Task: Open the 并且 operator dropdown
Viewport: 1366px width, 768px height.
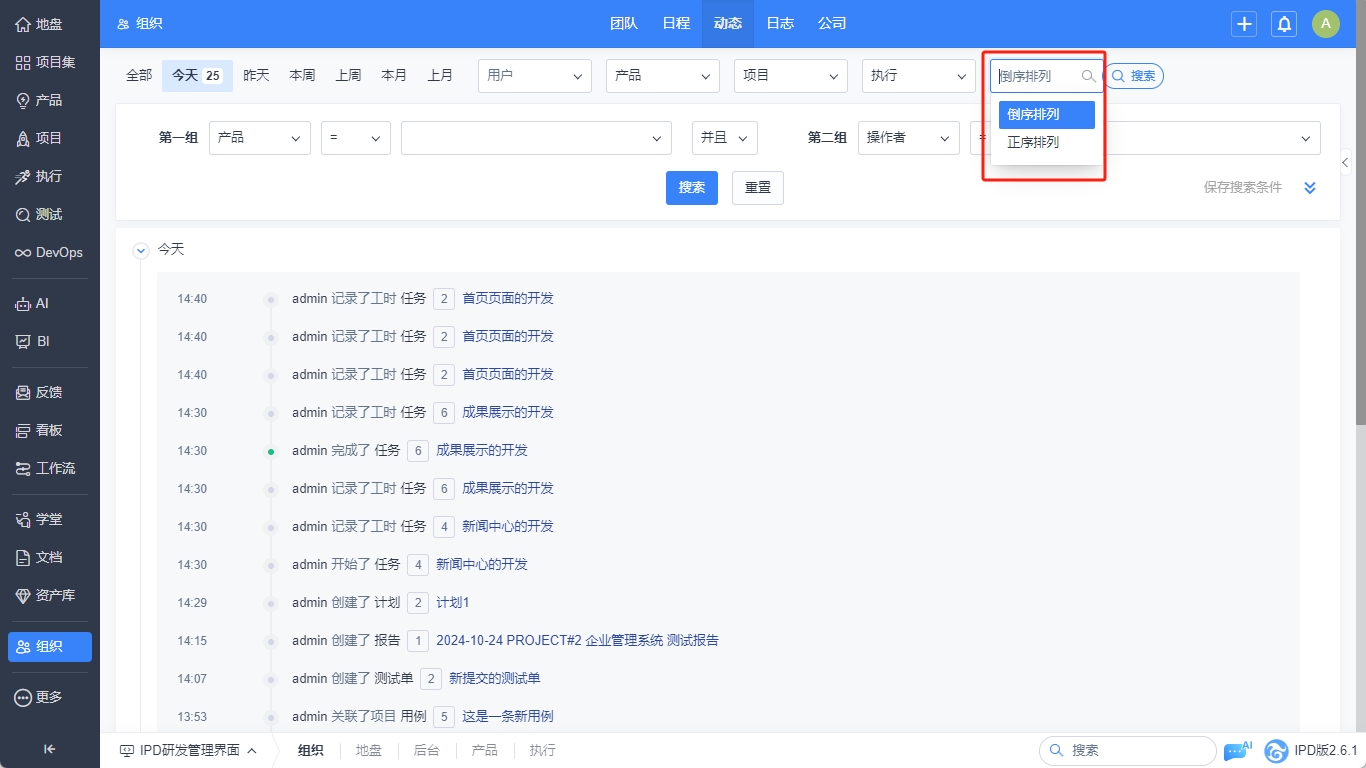Action: [724, 138]
